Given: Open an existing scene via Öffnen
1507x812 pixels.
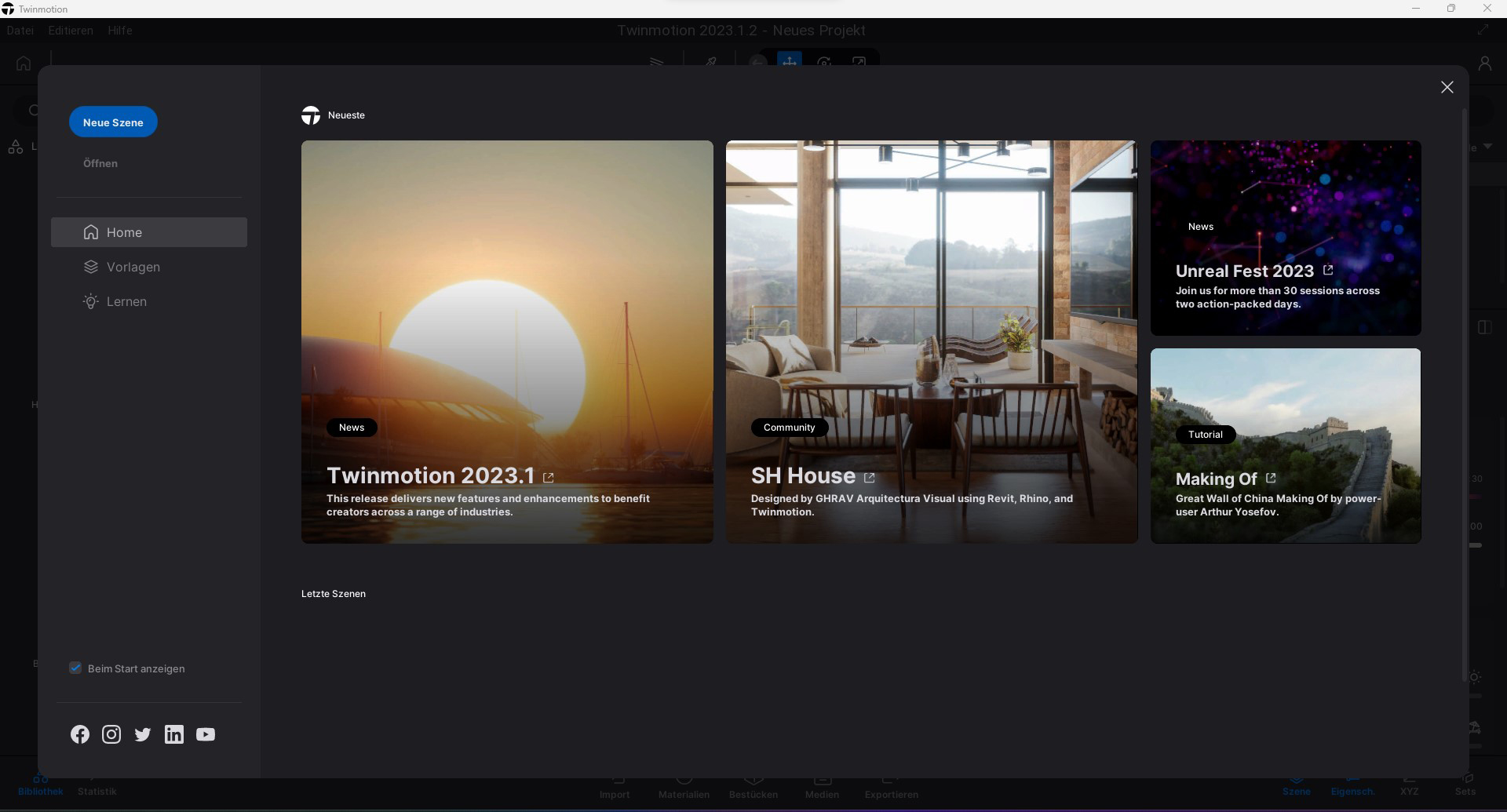Looking at the screenshot, I should coord(100,163).
